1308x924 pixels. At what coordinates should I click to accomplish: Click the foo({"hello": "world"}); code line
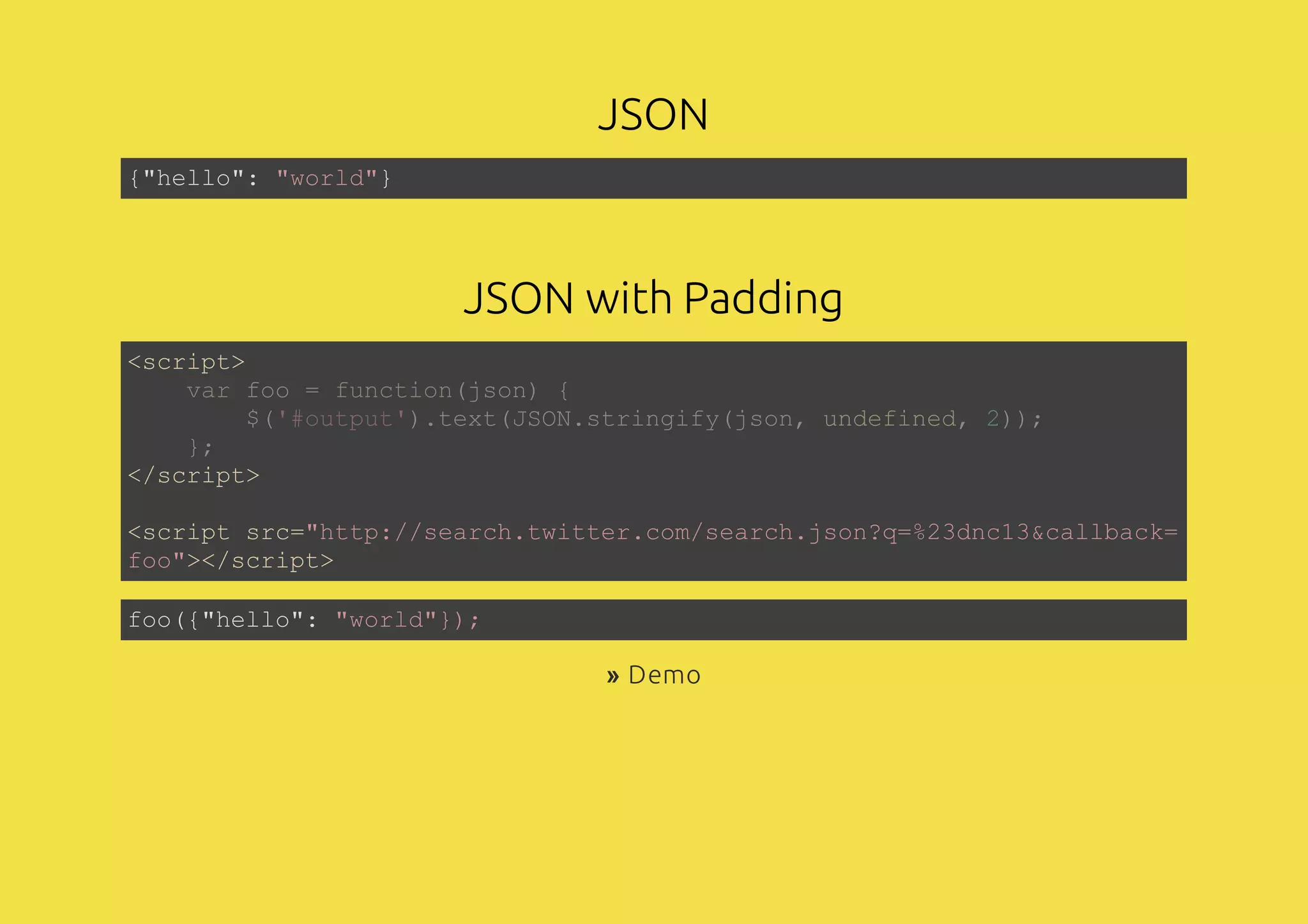click(304, 620)
